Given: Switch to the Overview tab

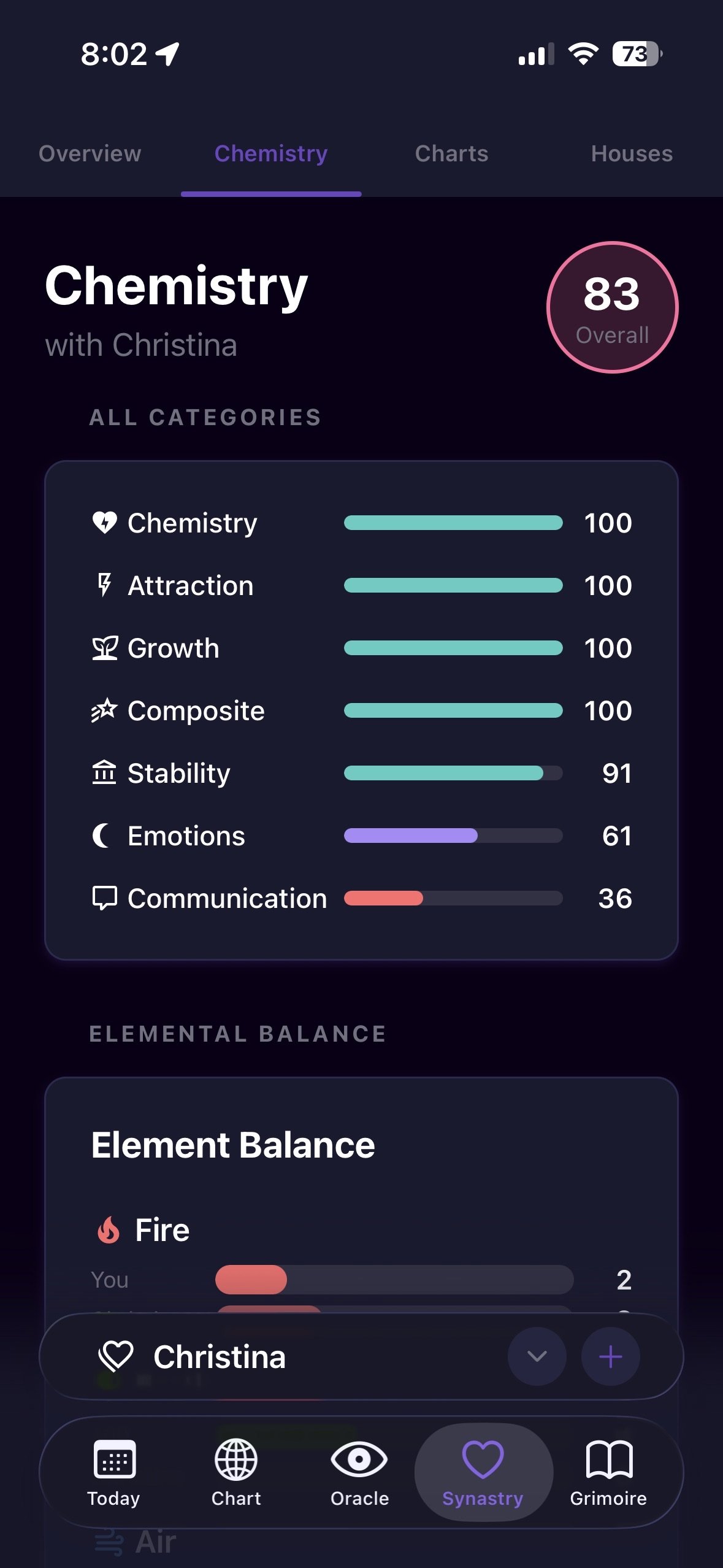Looking at the screenshot, I should pyautogui.click(x=90, y=153).
